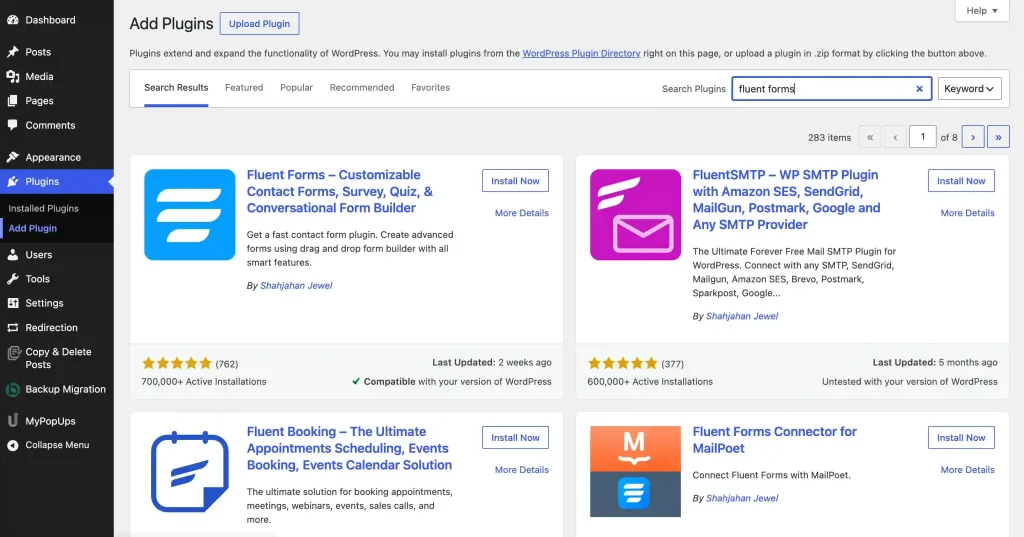Open Fluent Booking plugin title link
The image size is (1024, 537).
pyautogui.click(x=349, y=448)
